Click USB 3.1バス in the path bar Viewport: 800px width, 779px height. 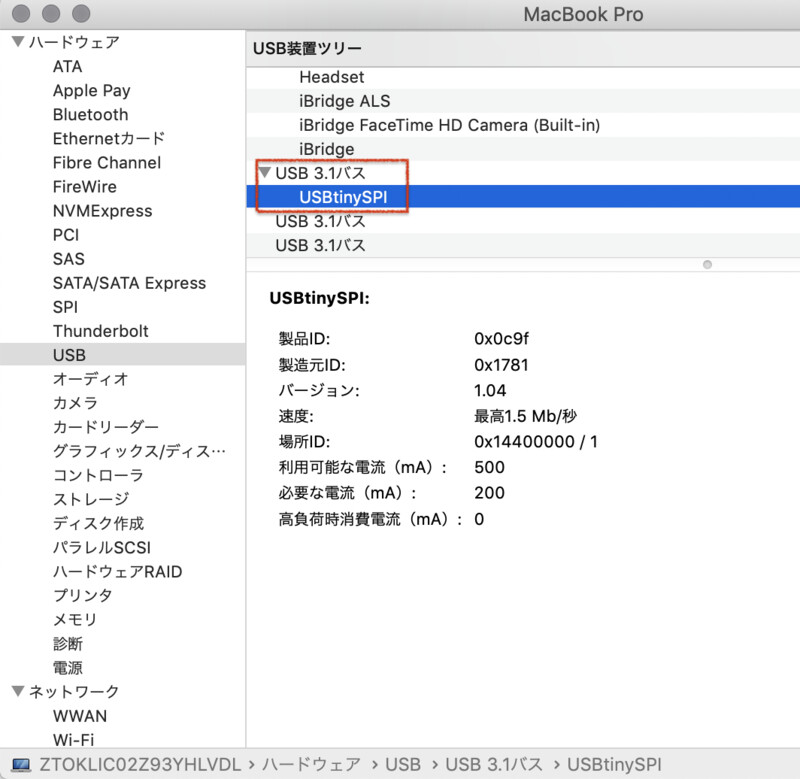494,764
